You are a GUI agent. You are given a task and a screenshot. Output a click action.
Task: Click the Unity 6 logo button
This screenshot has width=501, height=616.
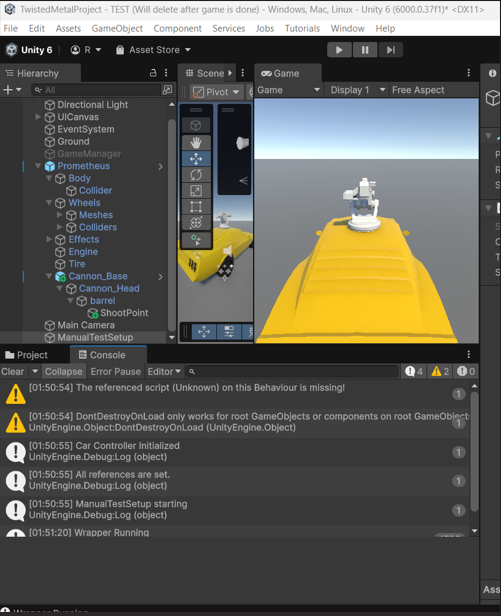click(x=29, y=50)
